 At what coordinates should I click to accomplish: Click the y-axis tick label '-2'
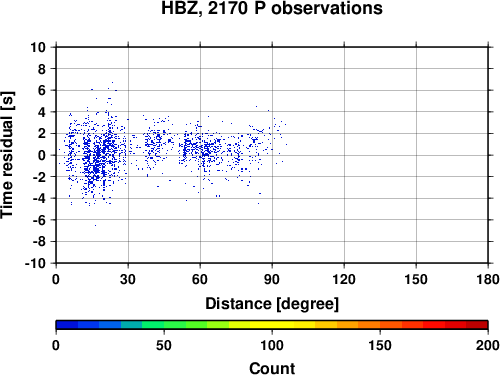(39, 177)
